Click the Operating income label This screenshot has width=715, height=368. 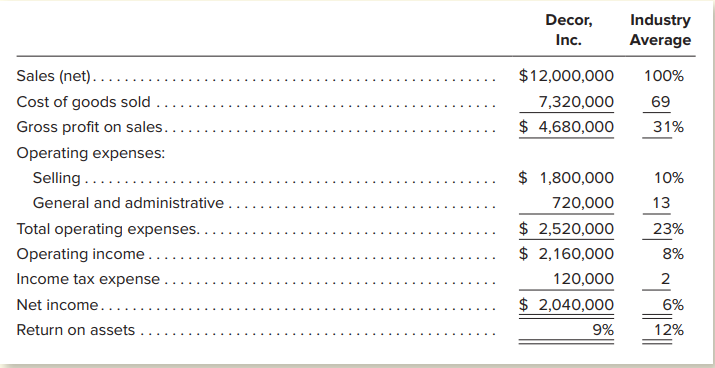pos(80,254)
